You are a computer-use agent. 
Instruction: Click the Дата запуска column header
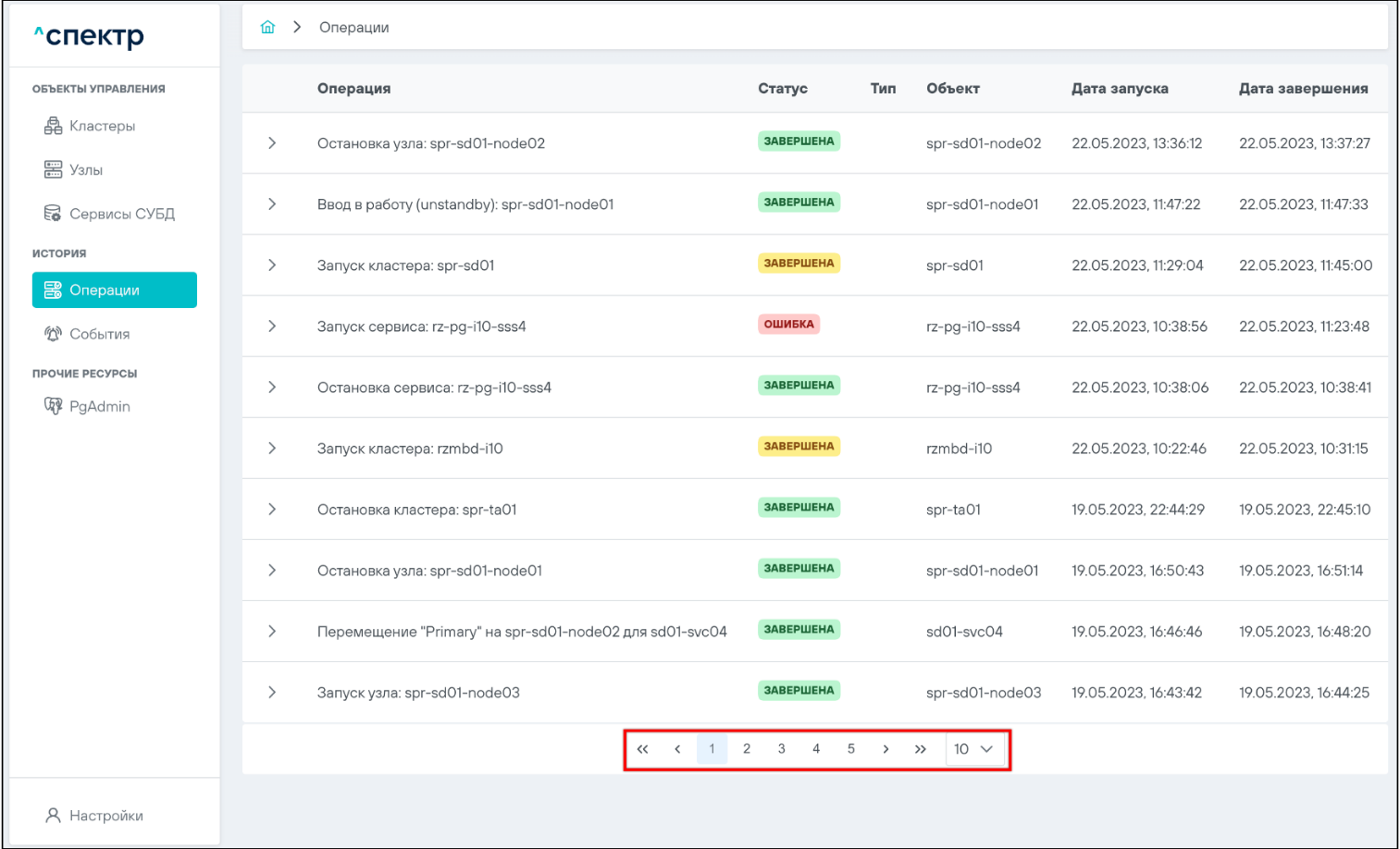coord(1120,89)
